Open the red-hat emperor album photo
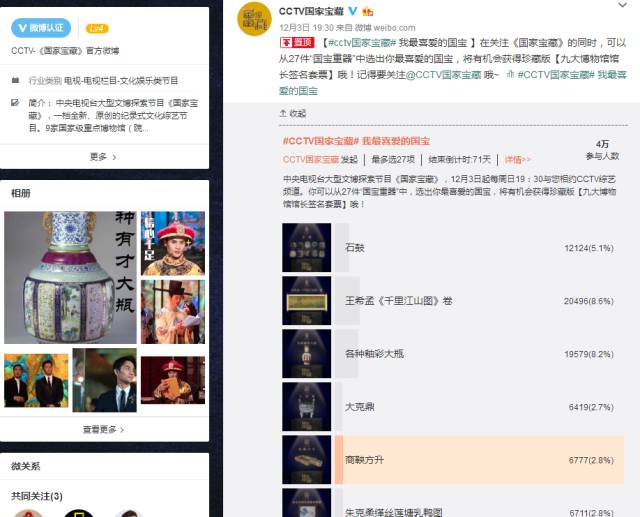 [x=173, y=243]
